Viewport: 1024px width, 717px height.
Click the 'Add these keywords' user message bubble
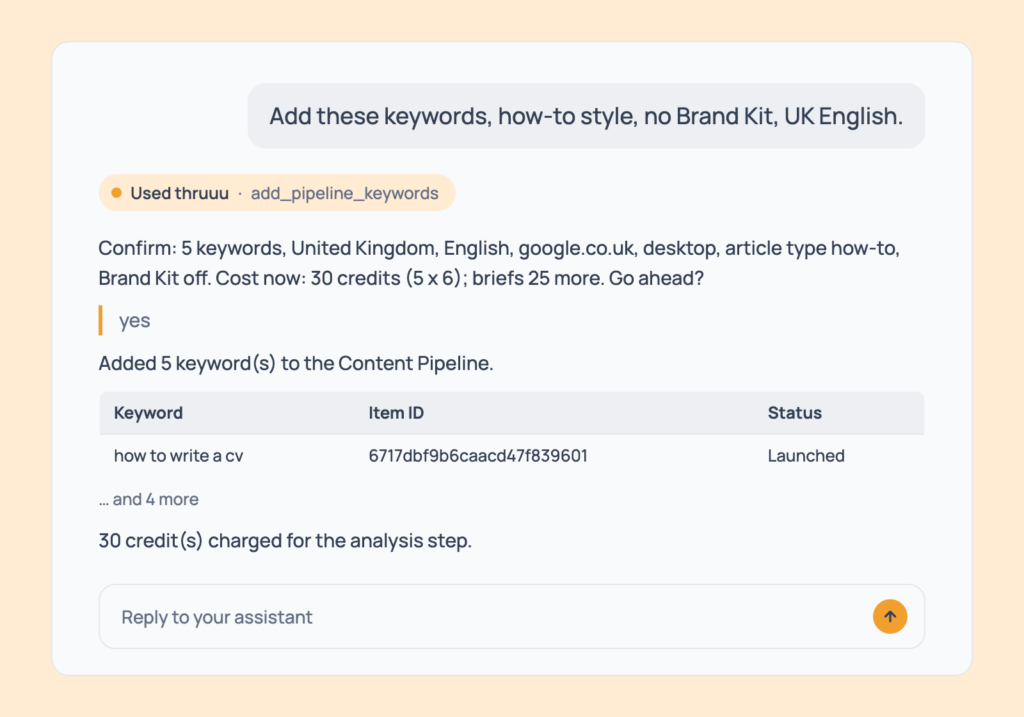(x=586, y=116)
